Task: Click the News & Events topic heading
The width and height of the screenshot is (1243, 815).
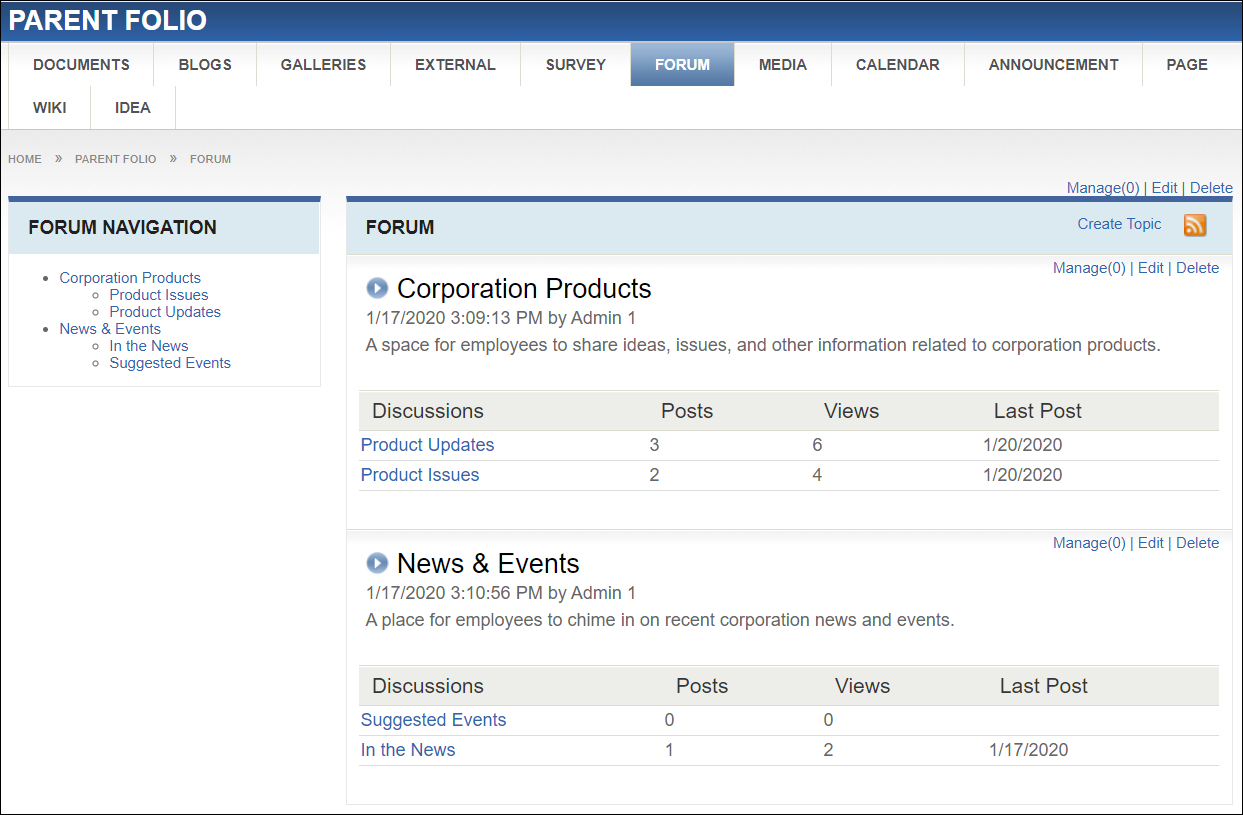Action: pyautogui.click(x=488, y=563)
